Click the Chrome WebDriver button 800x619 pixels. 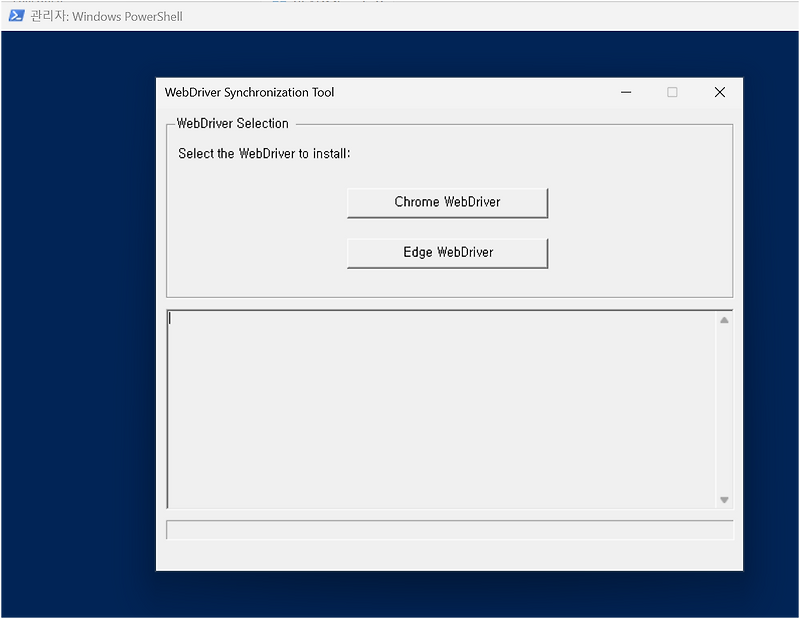(x=446, y=202)
